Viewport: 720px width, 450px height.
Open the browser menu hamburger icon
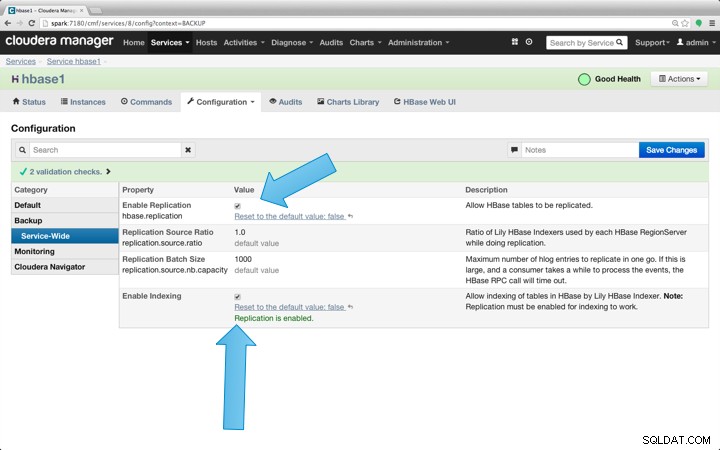pos(712,23)
